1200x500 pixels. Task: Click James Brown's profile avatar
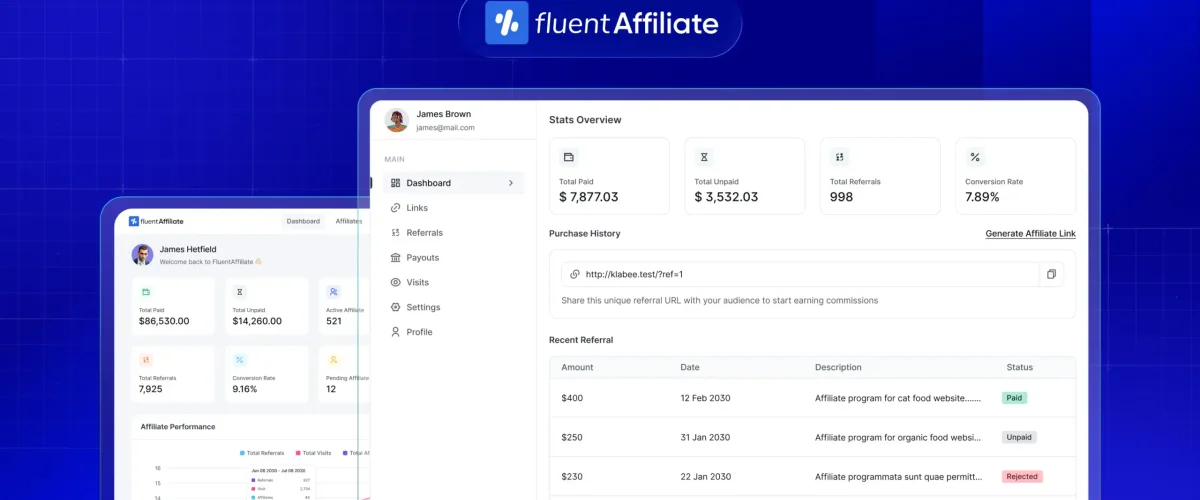point(397,120)
